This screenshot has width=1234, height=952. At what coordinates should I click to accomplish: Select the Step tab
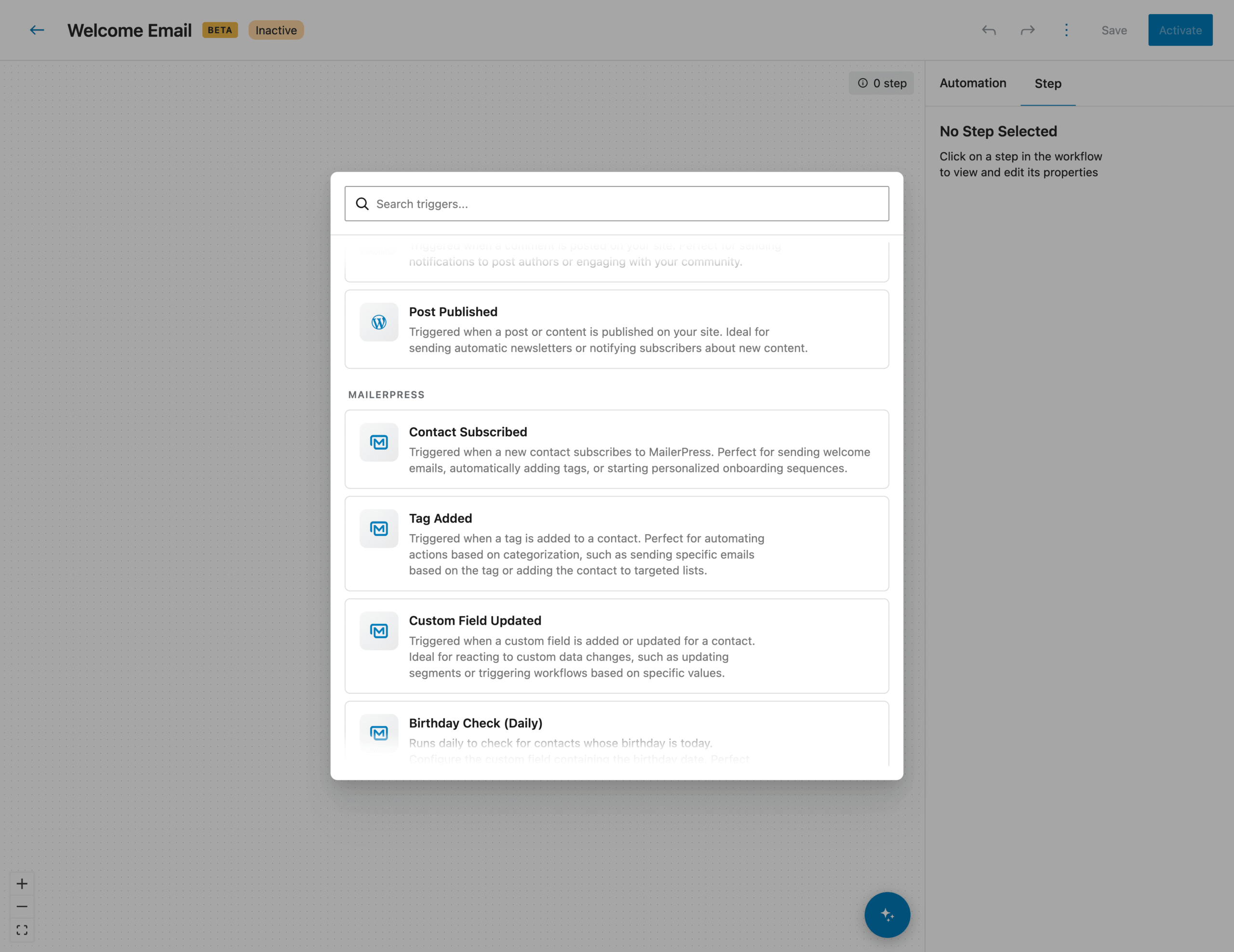[x=1047, y=83]
